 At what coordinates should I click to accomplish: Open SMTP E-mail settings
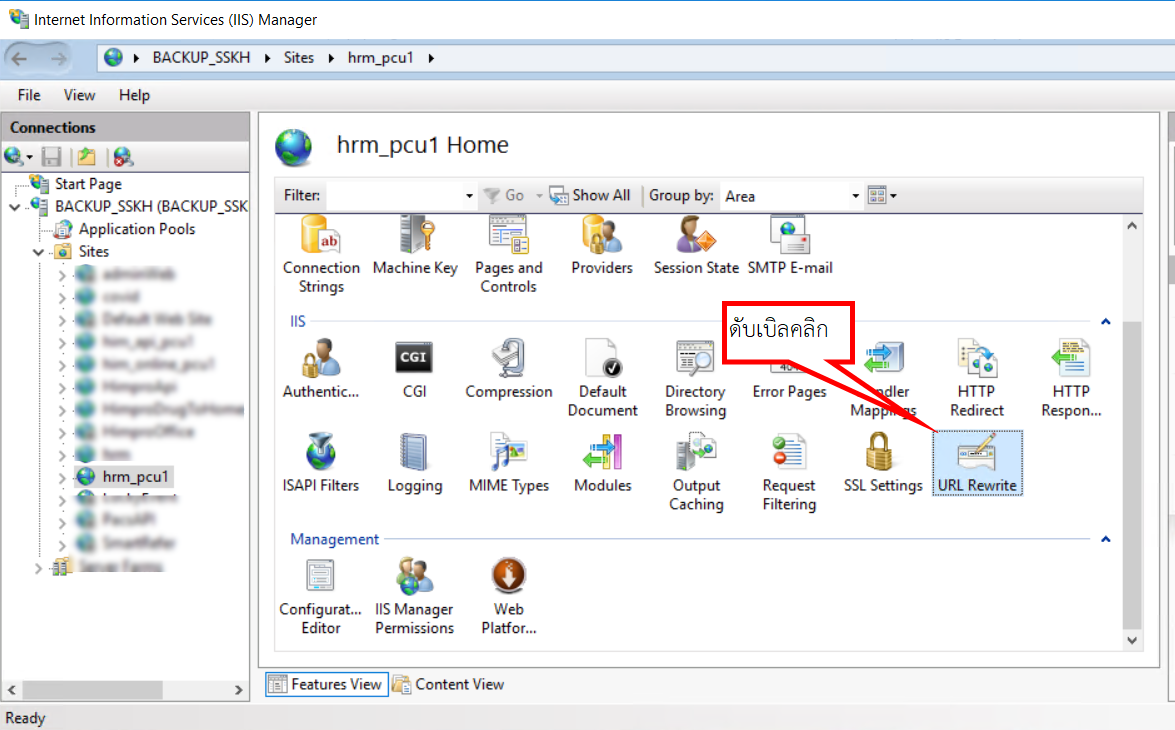[790, 245]
